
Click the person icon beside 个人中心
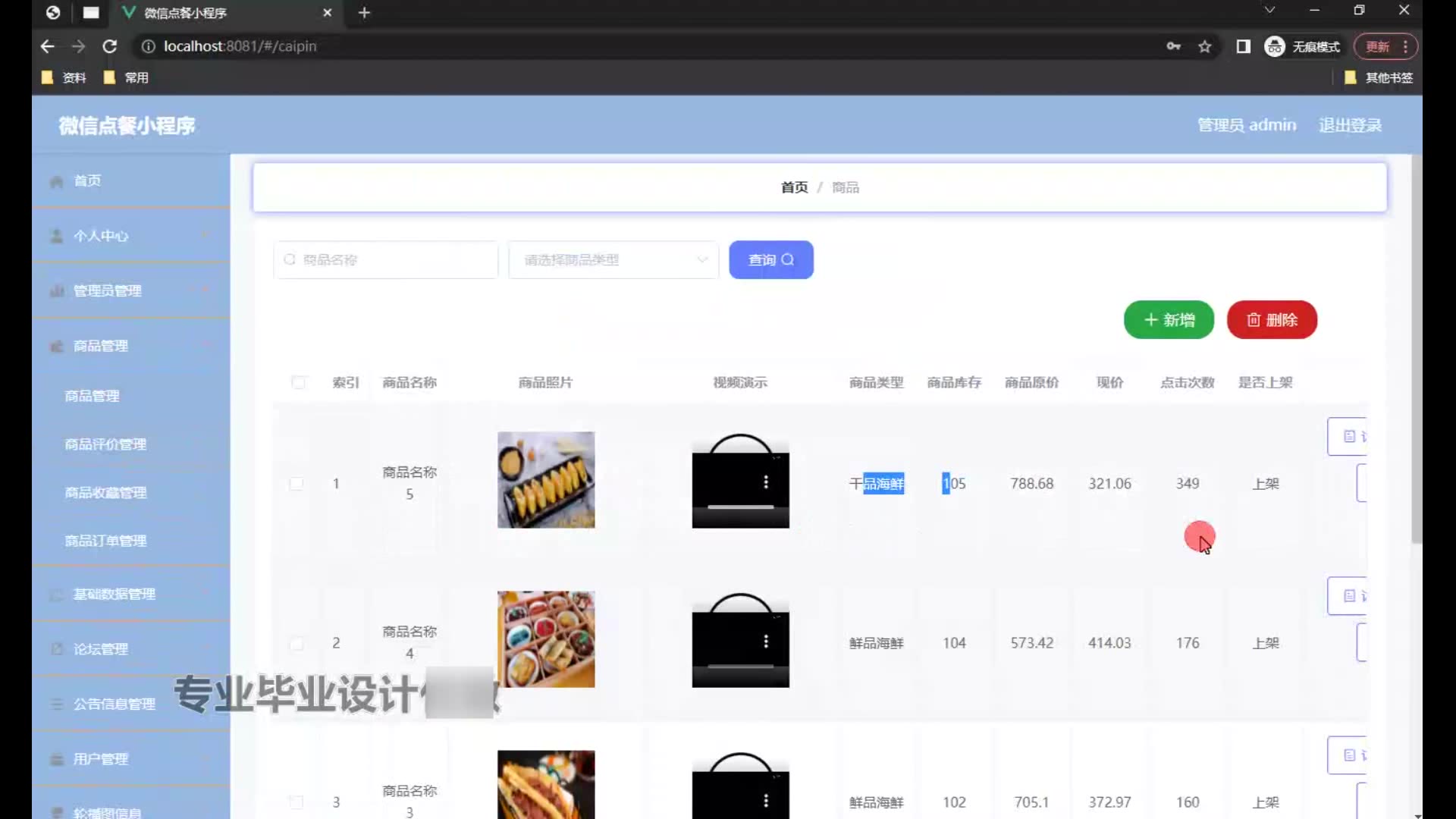56,236
